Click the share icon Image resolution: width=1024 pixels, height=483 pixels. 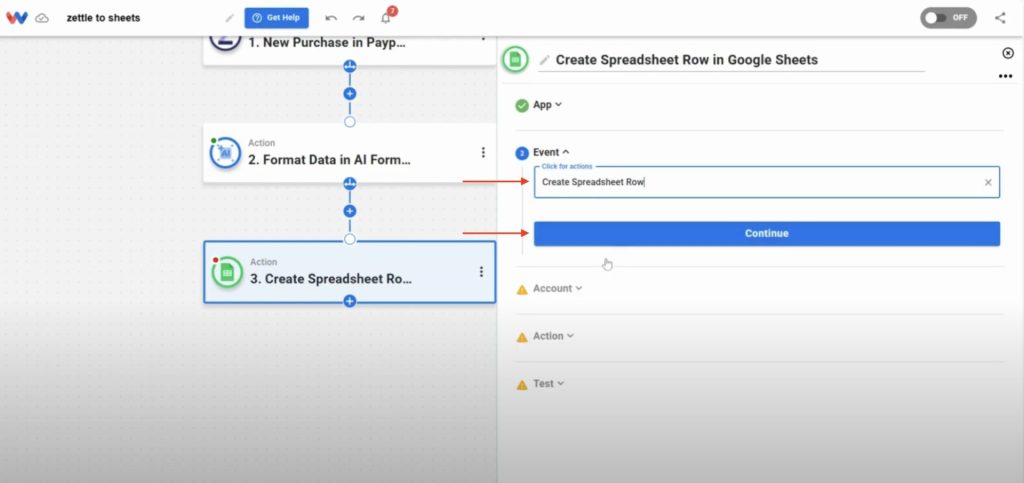coord(1000,18)
